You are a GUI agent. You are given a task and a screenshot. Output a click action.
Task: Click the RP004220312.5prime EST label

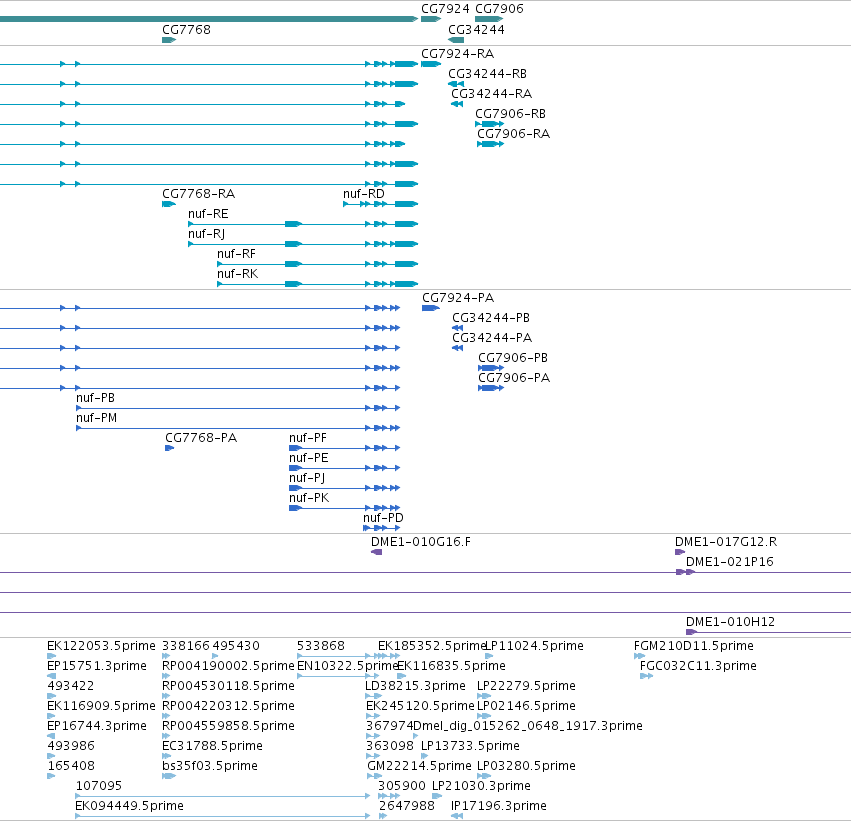coord(228,707)
